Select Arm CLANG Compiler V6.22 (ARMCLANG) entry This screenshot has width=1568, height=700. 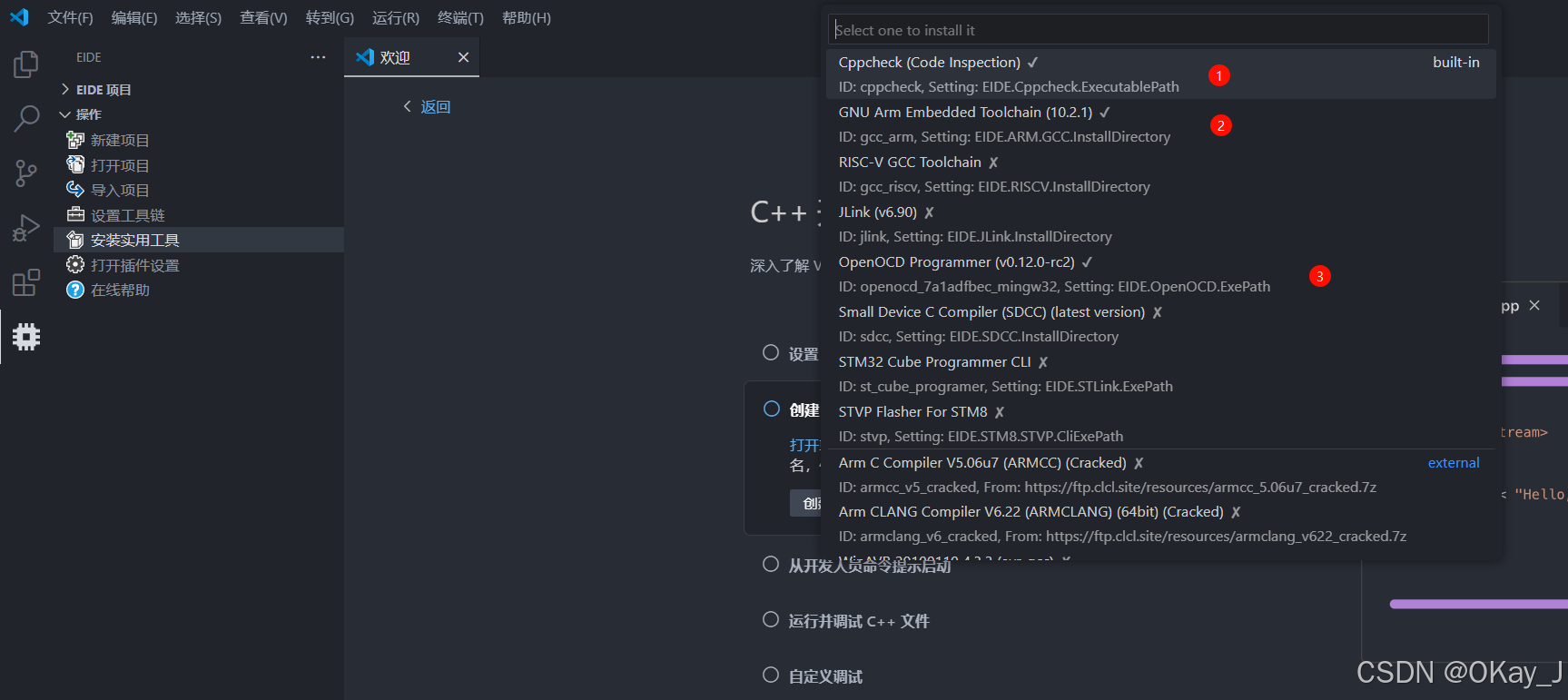pos(1161,524)
